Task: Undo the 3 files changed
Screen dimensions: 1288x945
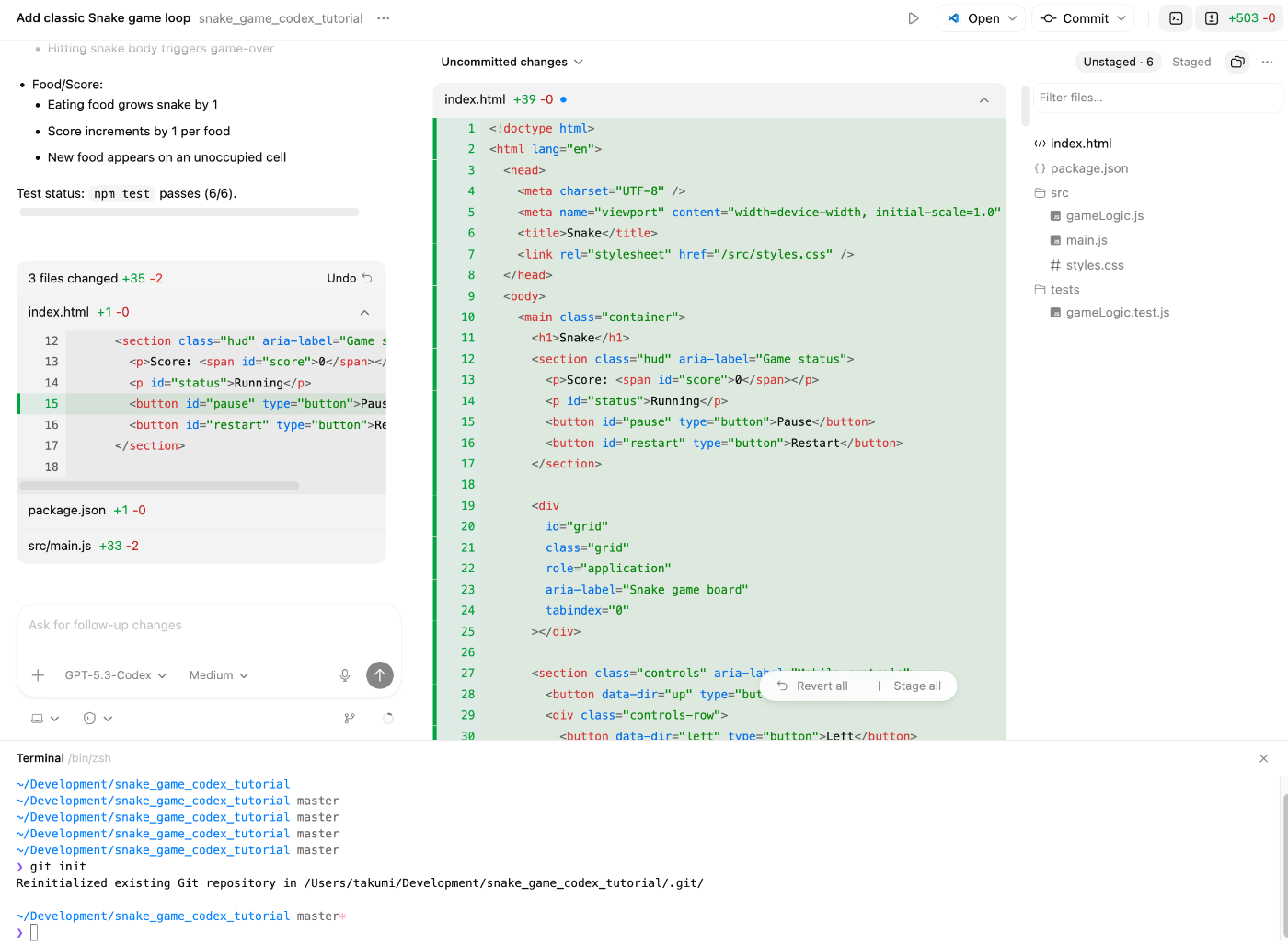Action: 349,278
